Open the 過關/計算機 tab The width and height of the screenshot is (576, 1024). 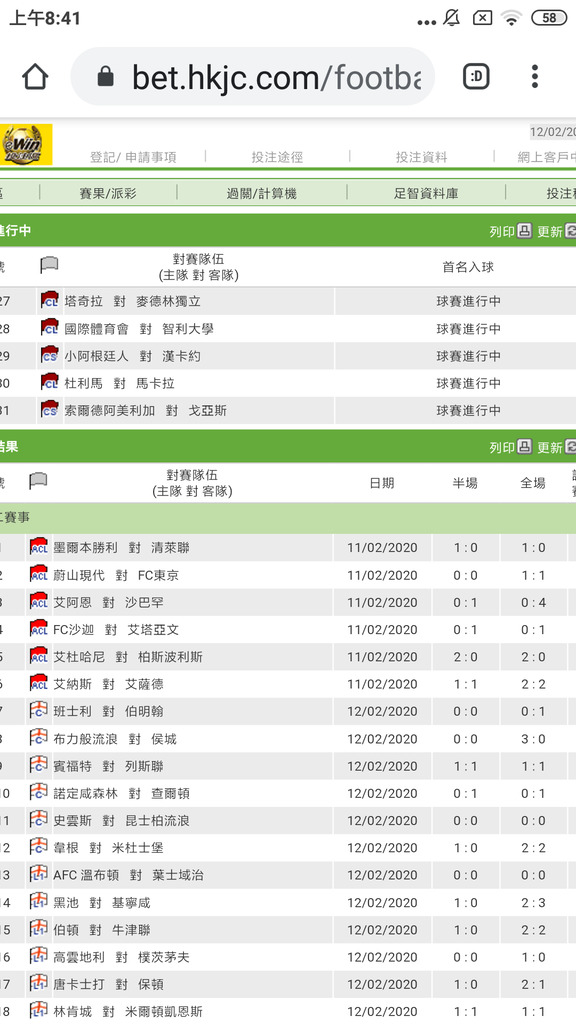tap(261, 193)
